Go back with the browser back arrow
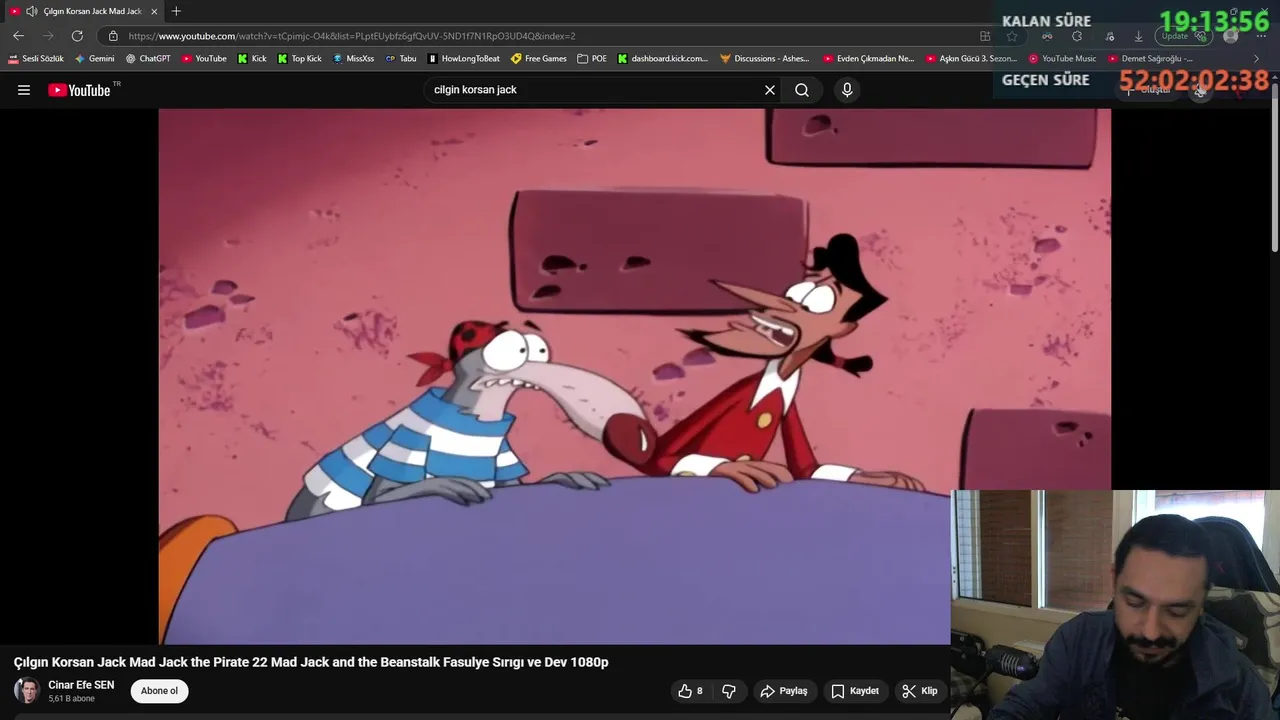 point(18,36)
